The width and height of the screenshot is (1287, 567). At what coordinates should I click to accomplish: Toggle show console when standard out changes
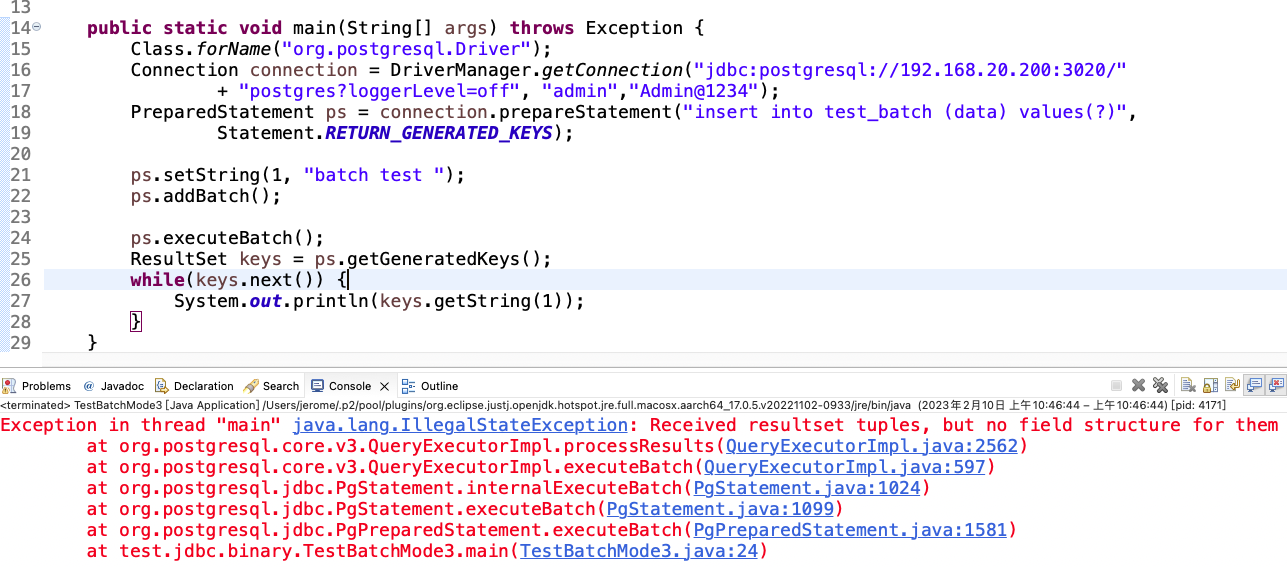[1254, 386]
